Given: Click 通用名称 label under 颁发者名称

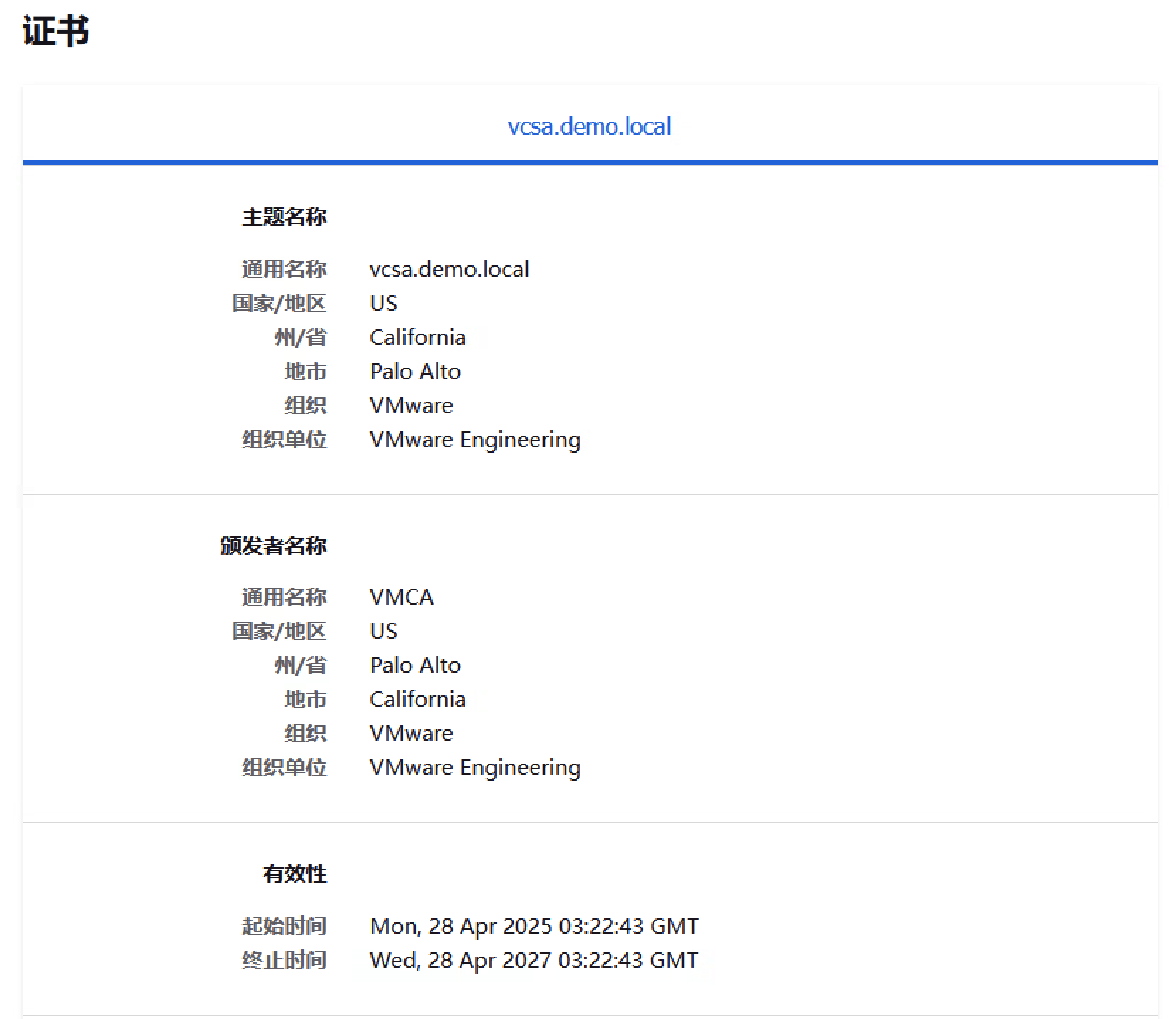Looking at the screenshot, I should [x=284, y=597].
